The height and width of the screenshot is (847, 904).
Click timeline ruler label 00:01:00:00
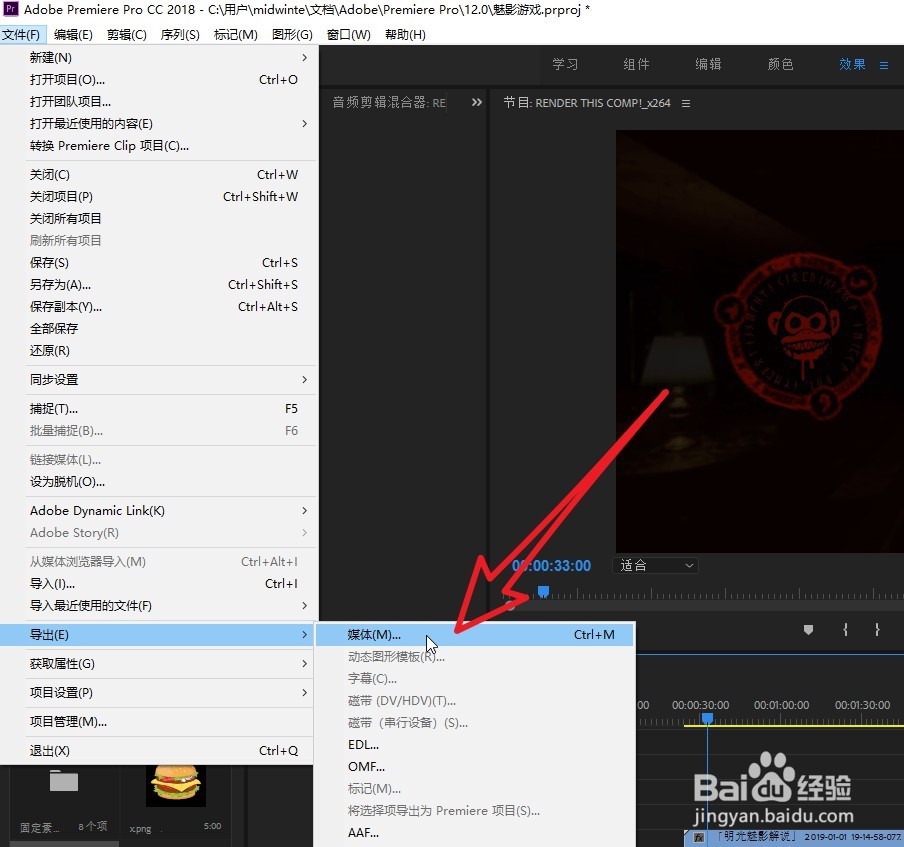(x=781, y=705)
